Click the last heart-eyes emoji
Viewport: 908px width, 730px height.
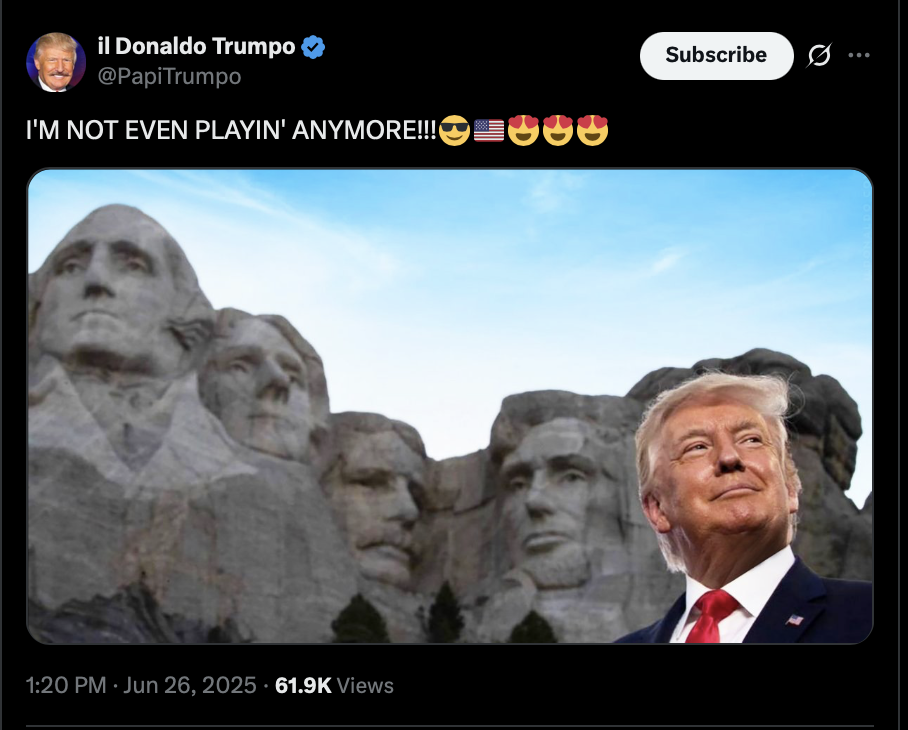click(593, 130)
